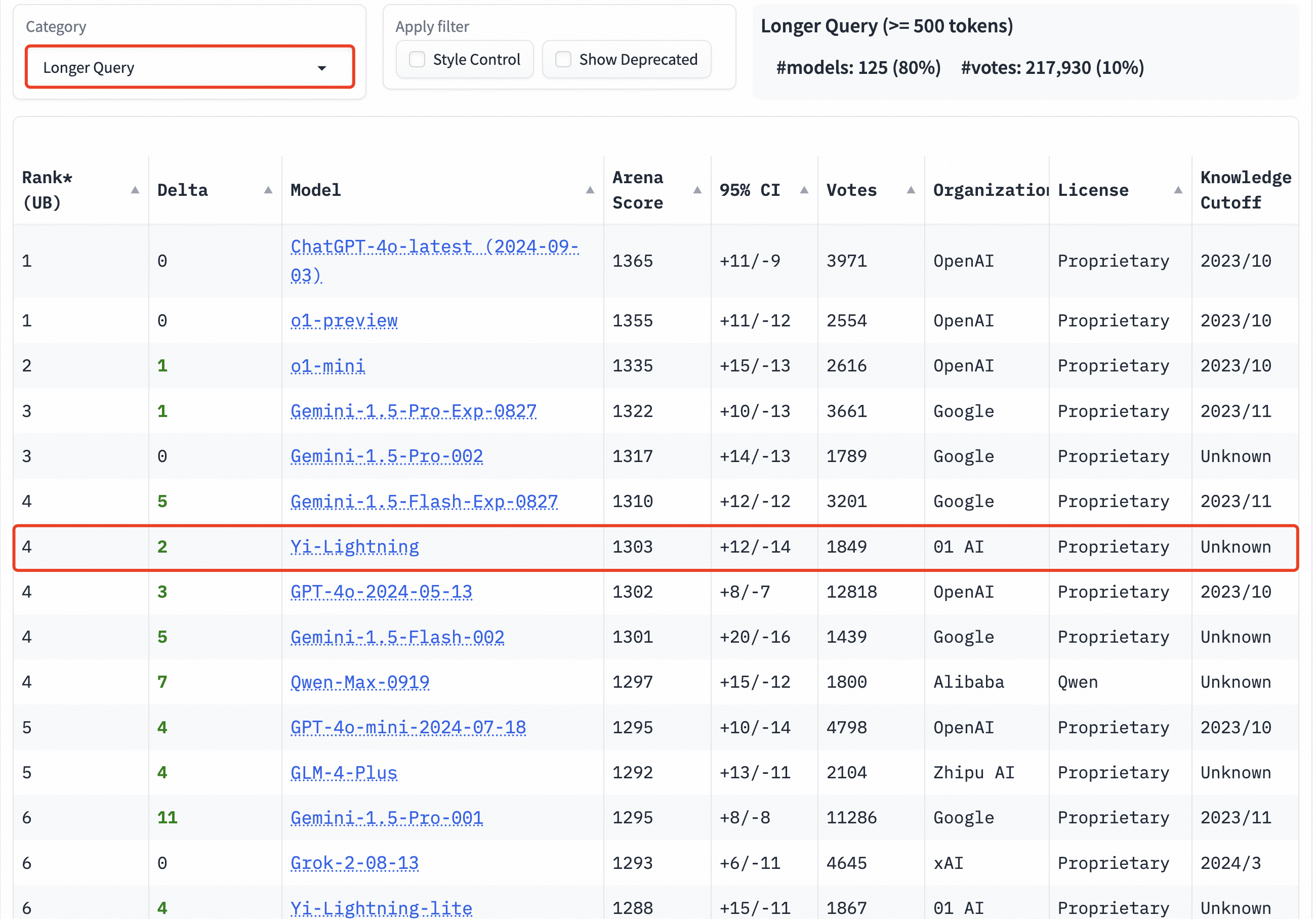Viewport: 1316px width, 919px height.
Task: Open the Grok-2-08-13 link
Action: coord(354,863)
